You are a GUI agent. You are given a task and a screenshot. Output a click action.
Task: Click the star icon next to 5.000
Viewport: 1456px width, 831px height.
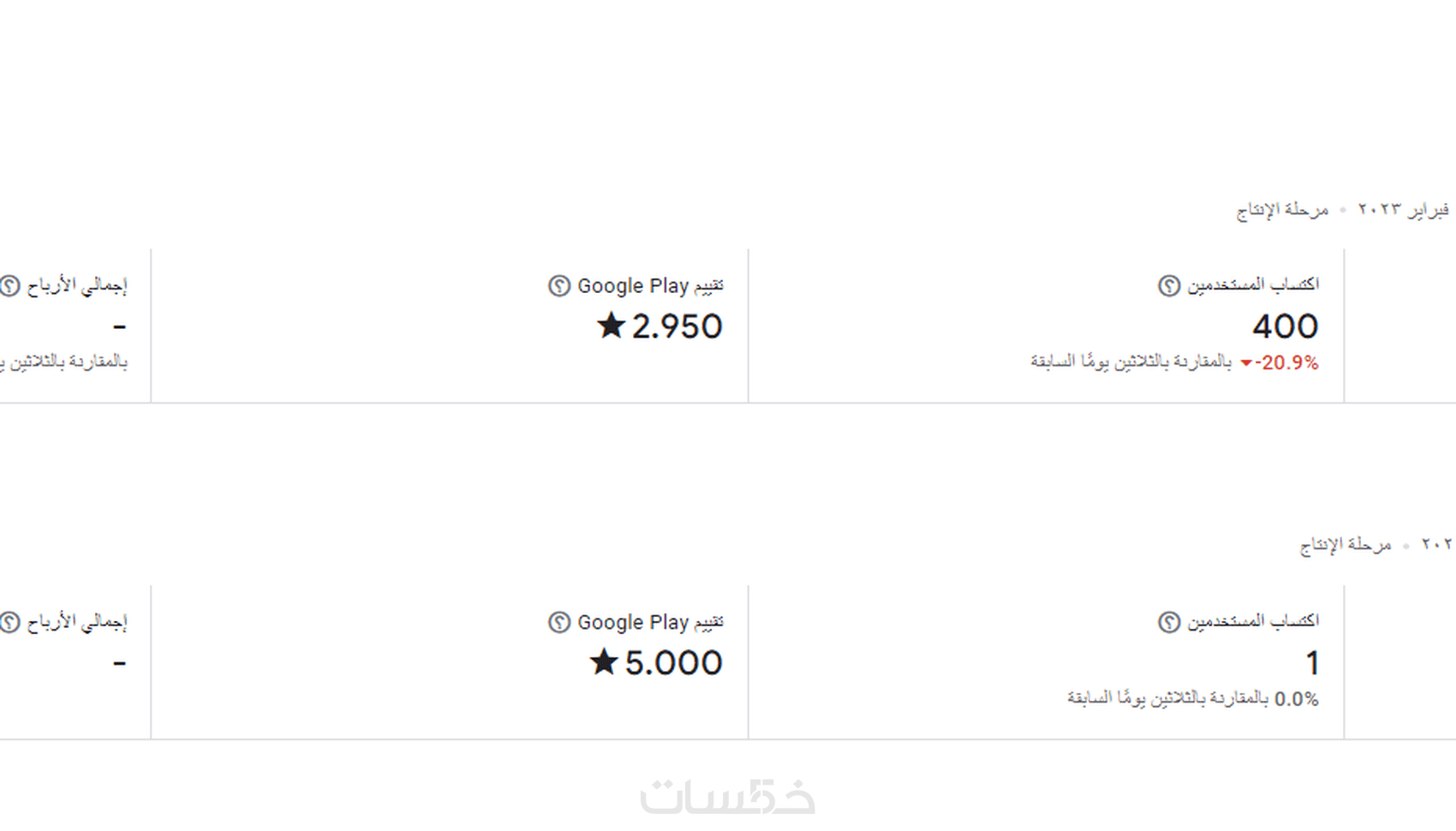coord(604,662)
